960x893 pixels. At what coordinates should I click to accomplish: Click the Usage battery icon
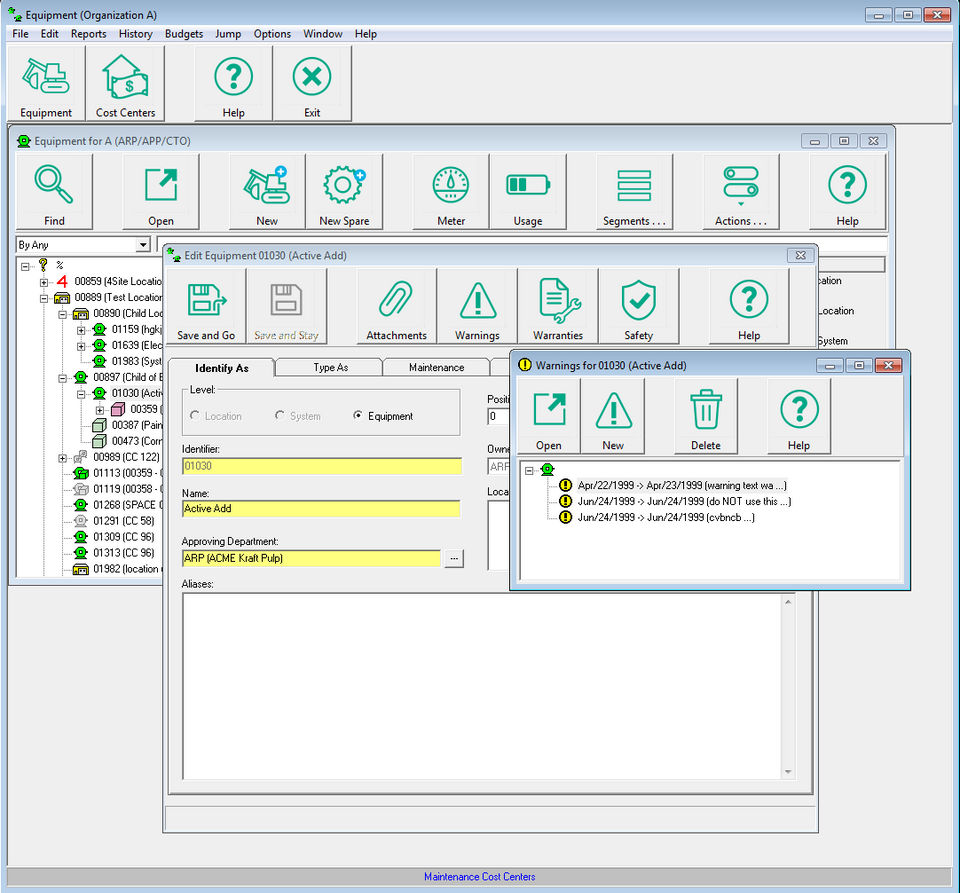click(x=527, y=192)
